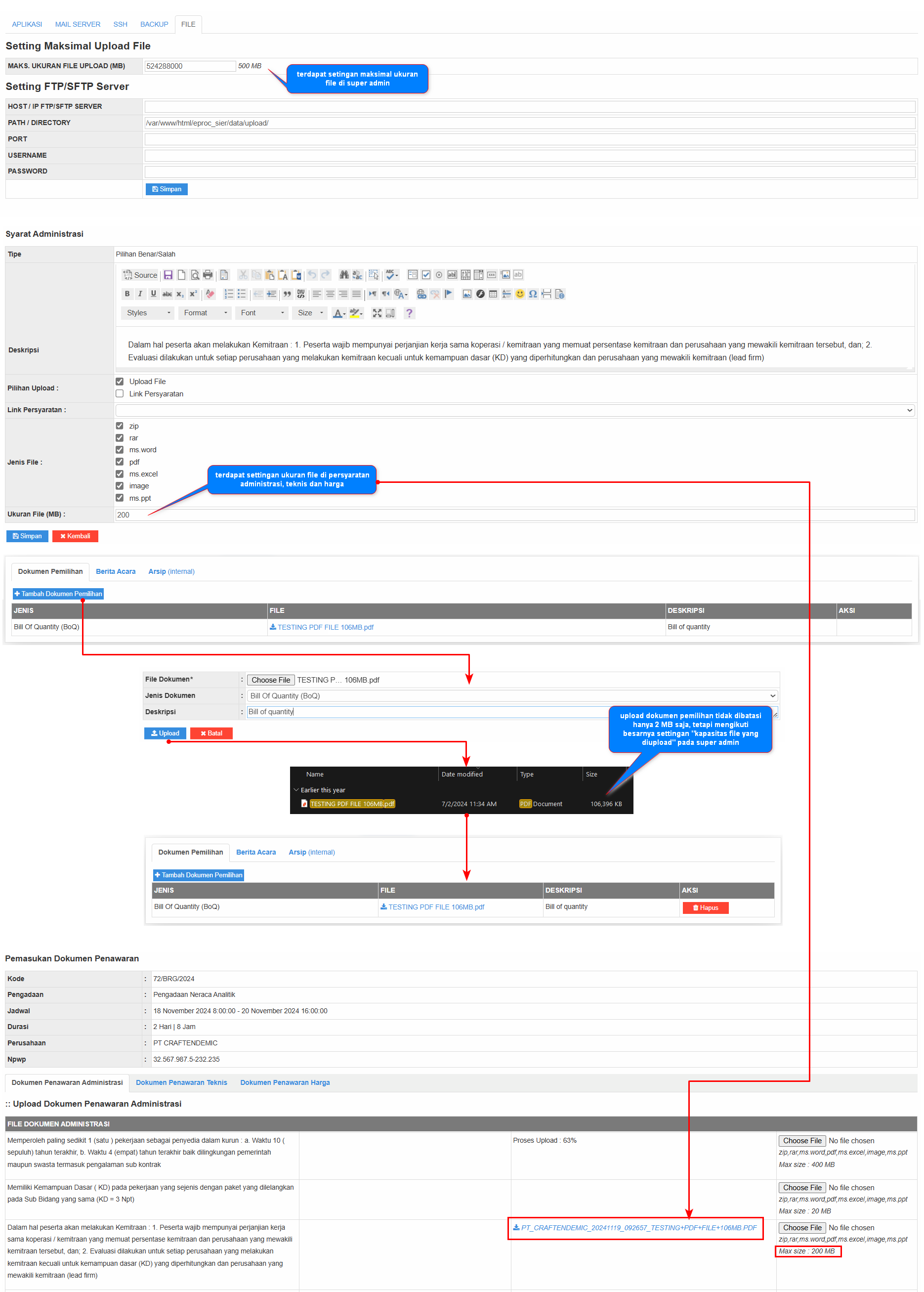The image size is (924, 1292).
Task: Click the Simpan button under FTP settings
Action: coord(167,189)
